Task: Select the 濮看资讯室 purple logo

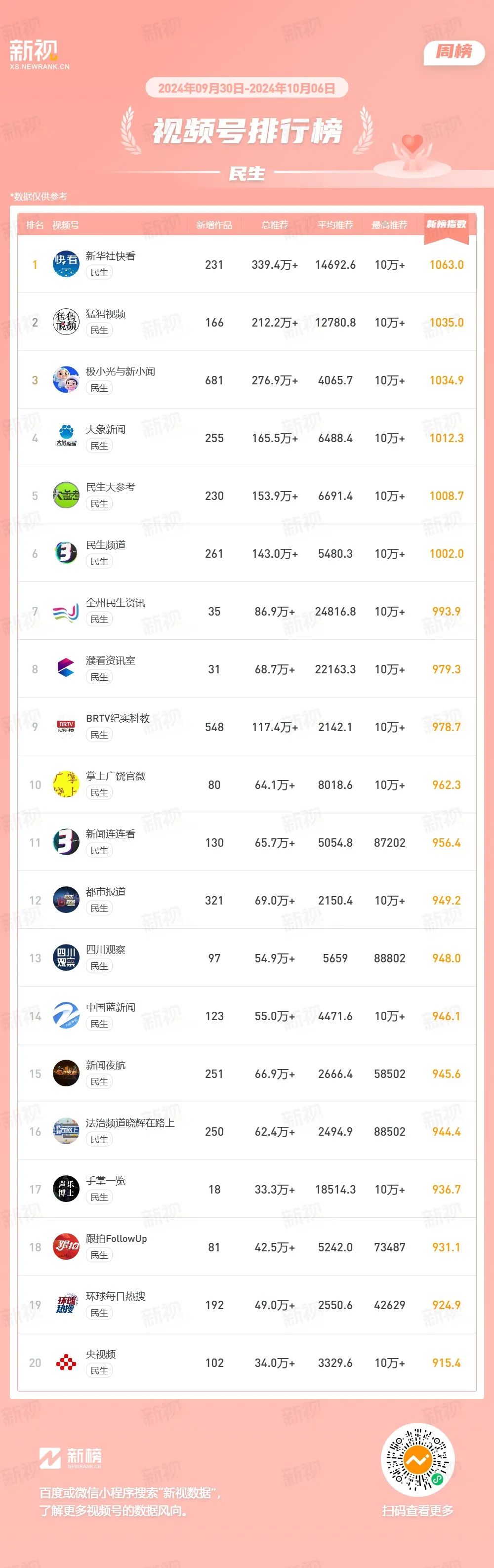Action: [x=66, y=669]
